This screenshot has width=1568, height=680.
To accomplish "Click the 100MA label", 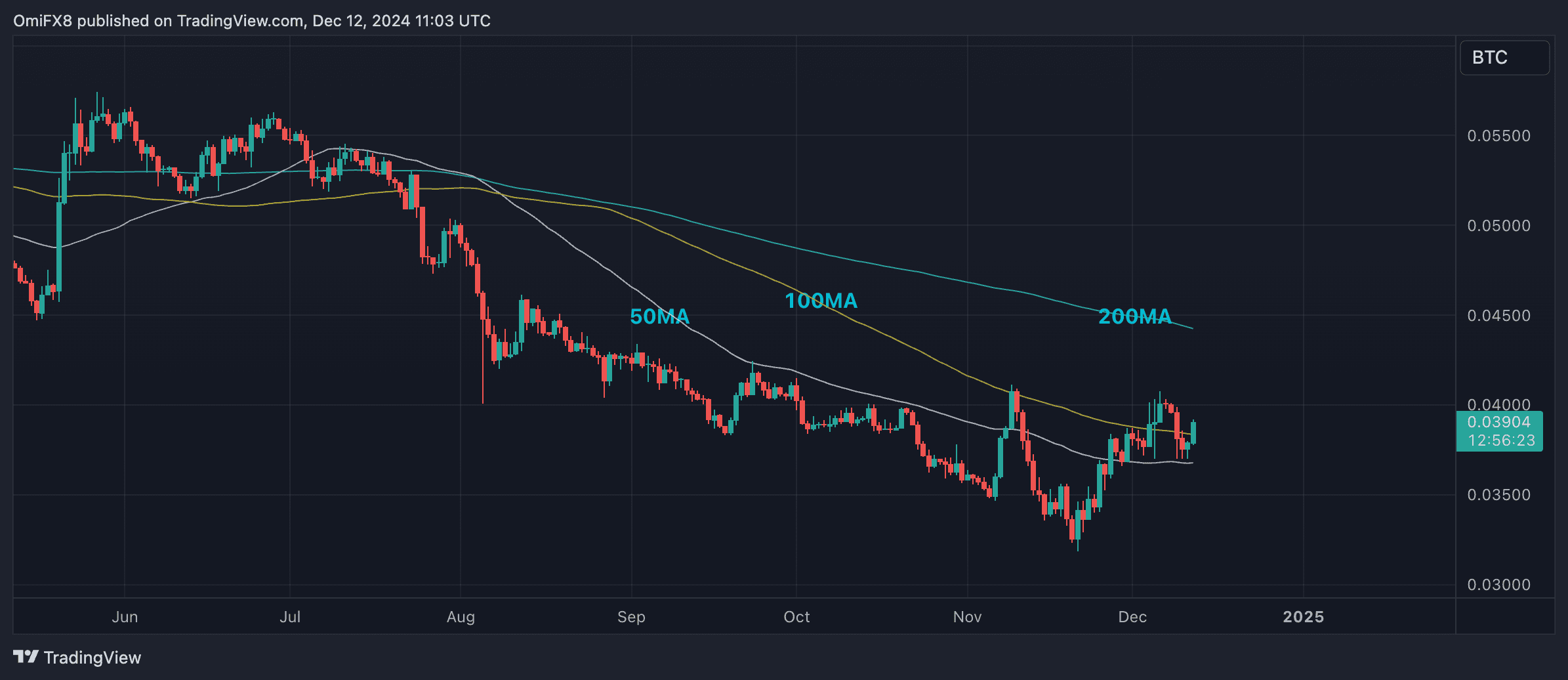I will (x=821, y=301).
